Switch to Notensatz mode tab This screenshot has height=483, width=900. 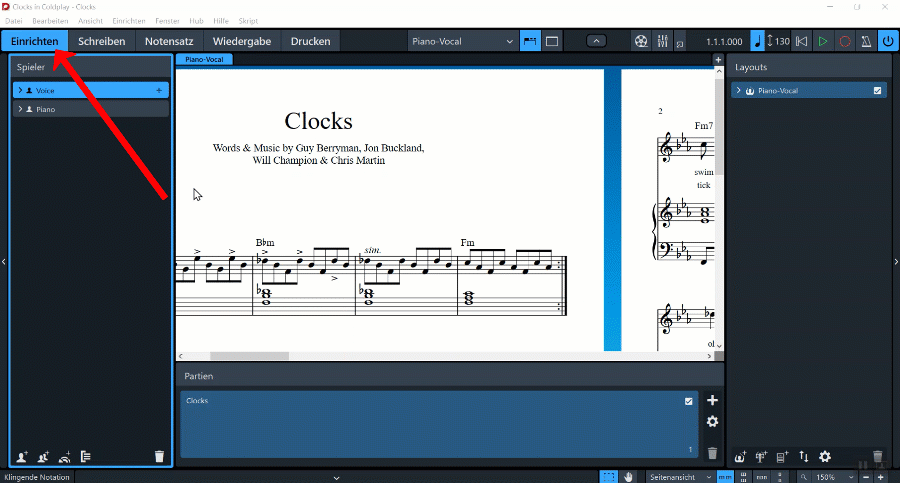coord(169,41)
